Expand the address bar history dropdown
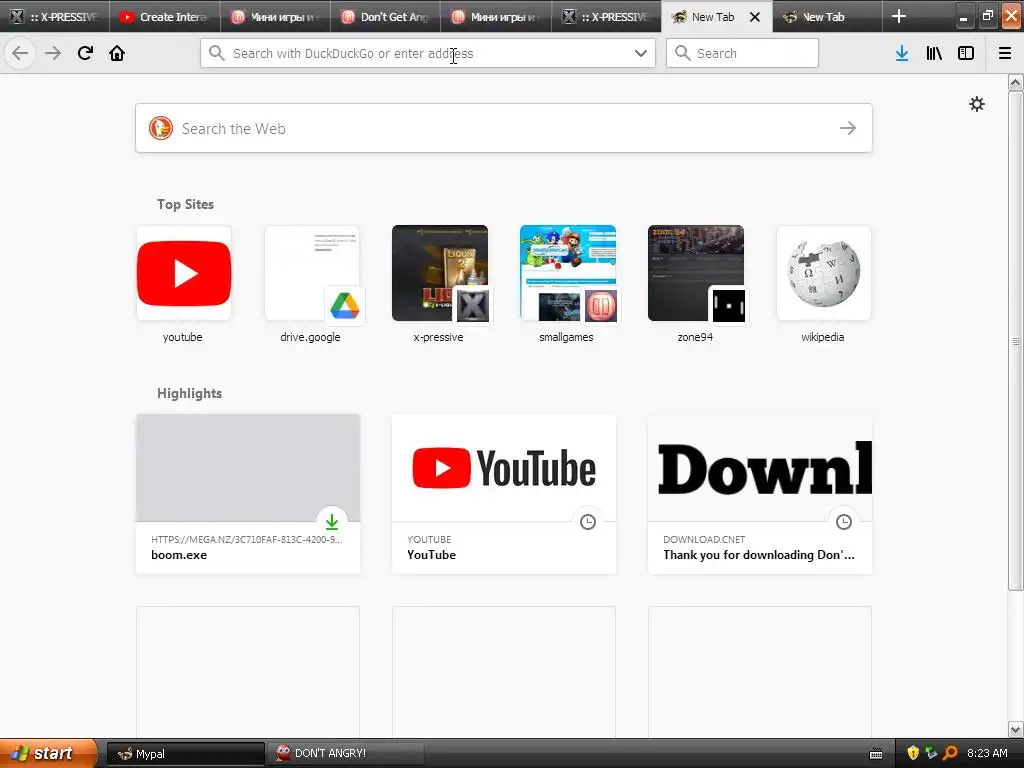1024x768 pixels. point(641,54)
